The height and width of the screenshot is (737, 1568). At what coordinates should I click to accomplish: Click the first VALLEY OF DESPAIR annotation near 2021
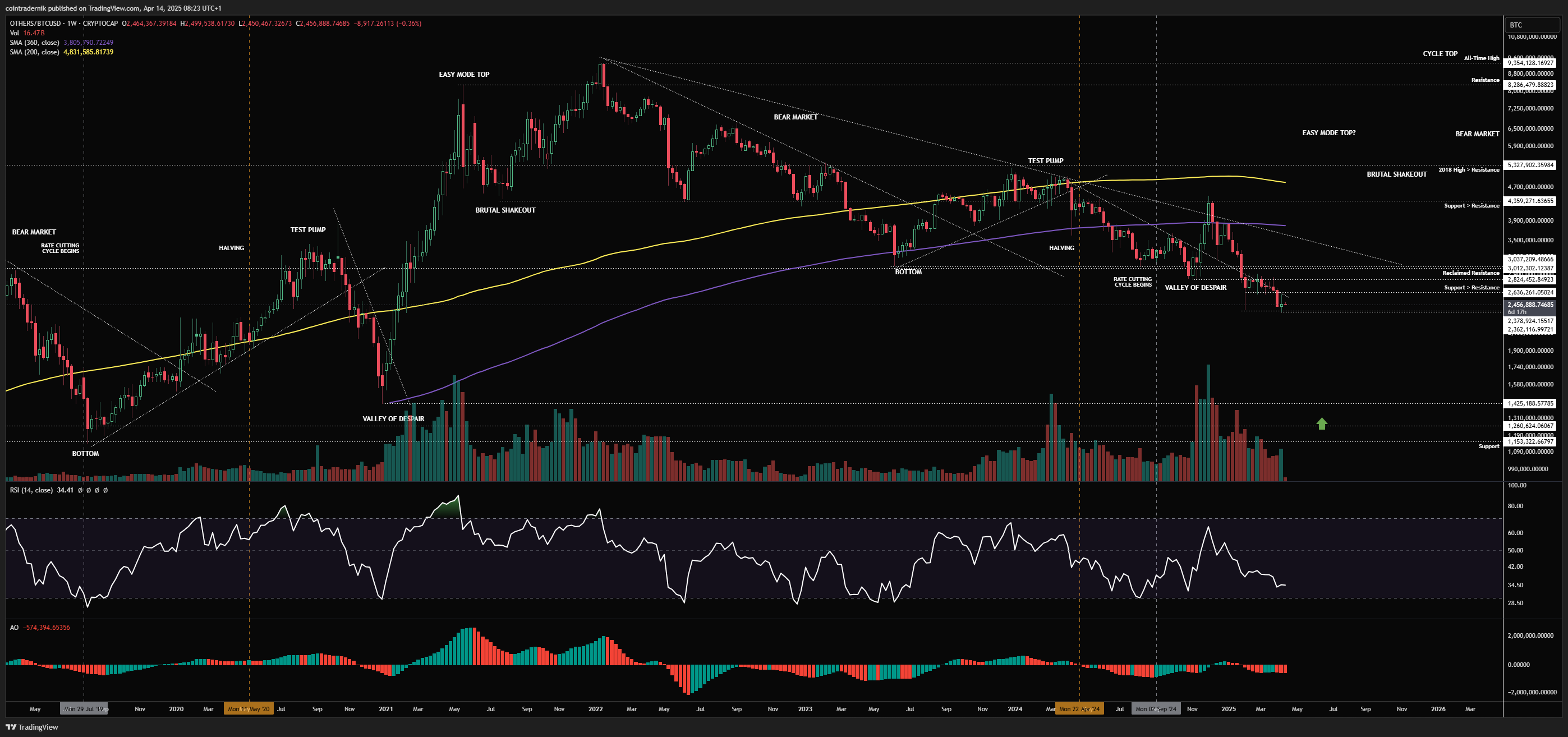click(393, 419)
